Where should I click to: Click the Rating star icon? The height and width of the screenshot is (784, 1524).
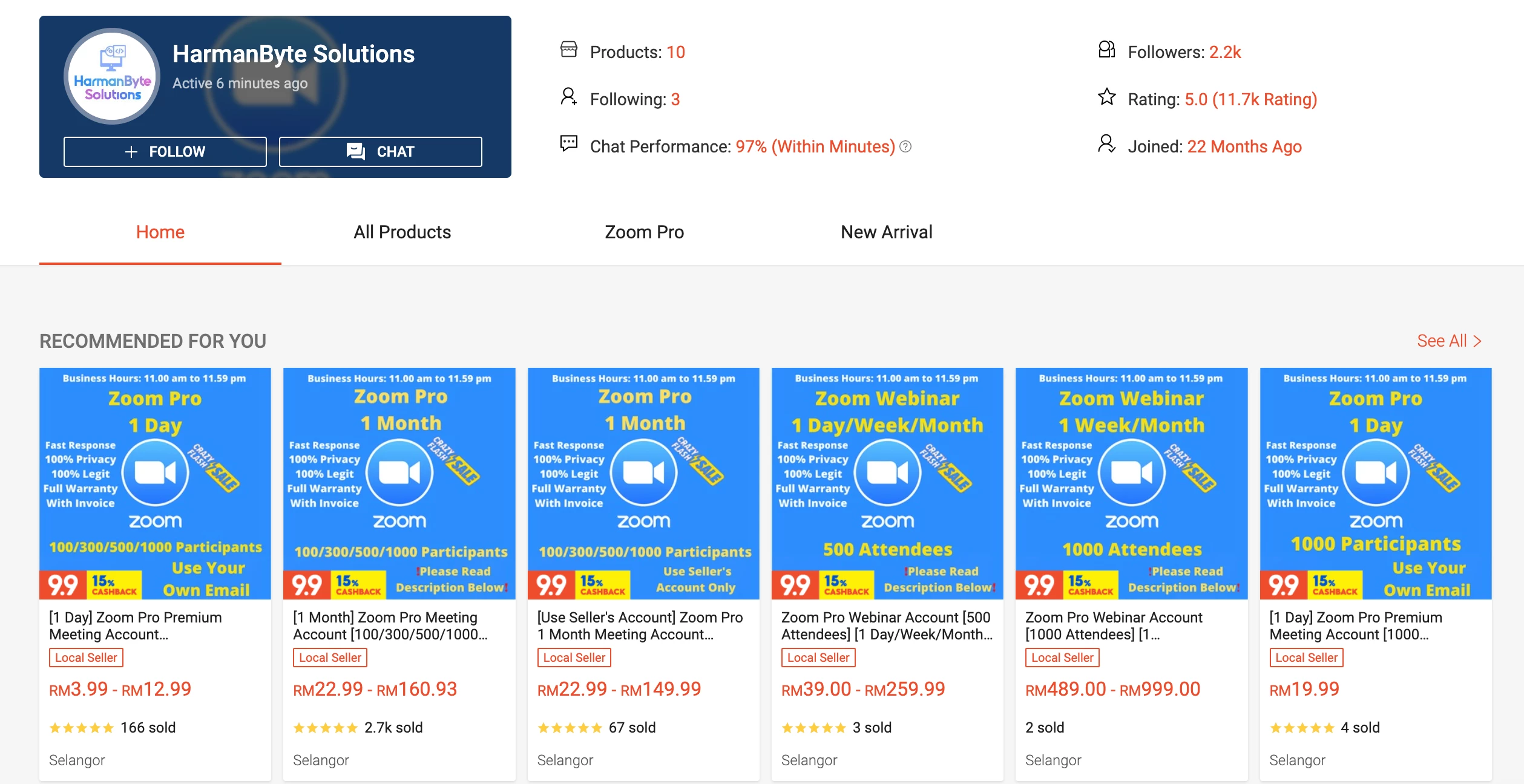1106,97
